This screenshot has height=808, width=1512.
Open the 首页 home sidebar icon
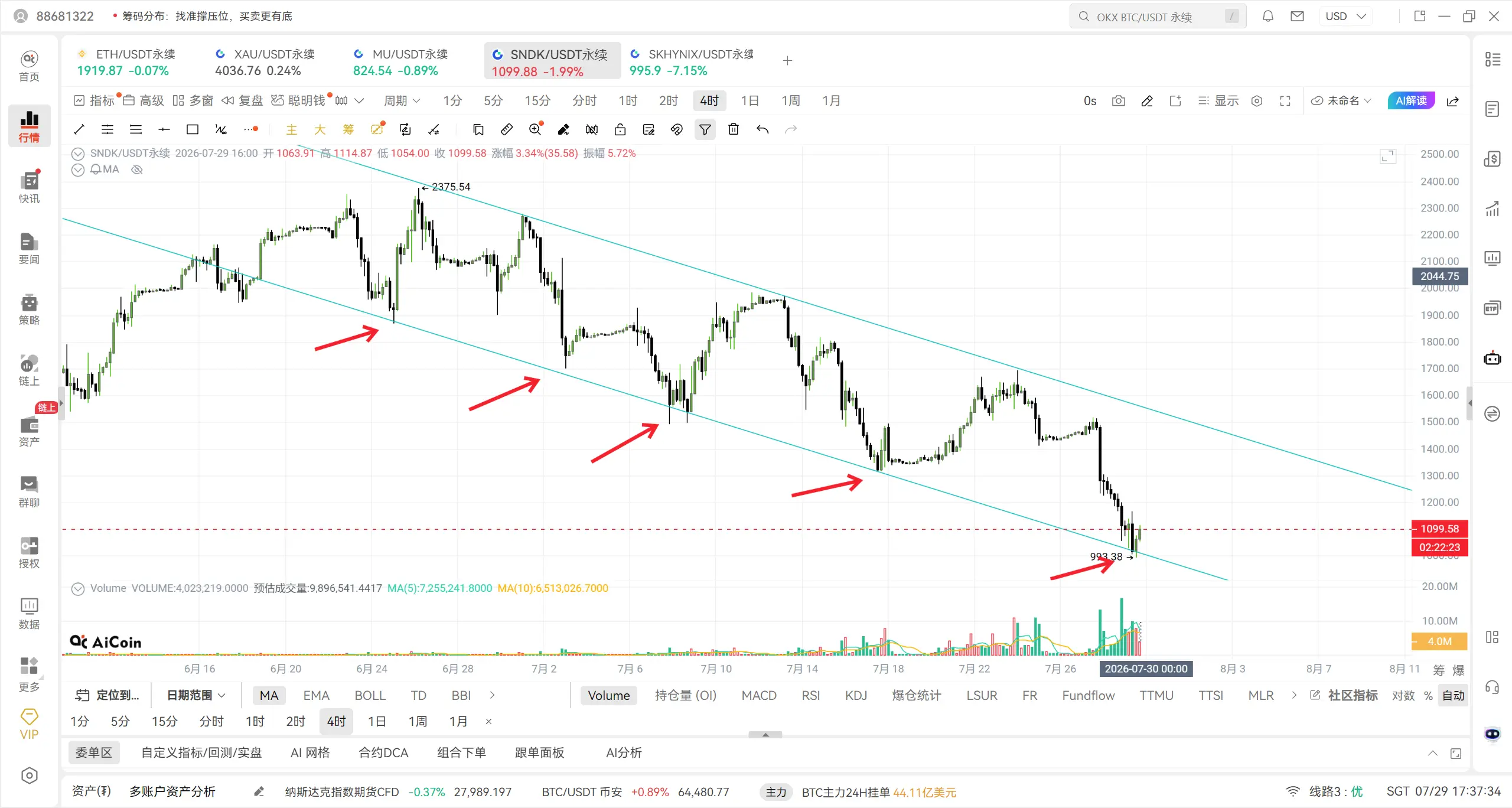point(29,66)
